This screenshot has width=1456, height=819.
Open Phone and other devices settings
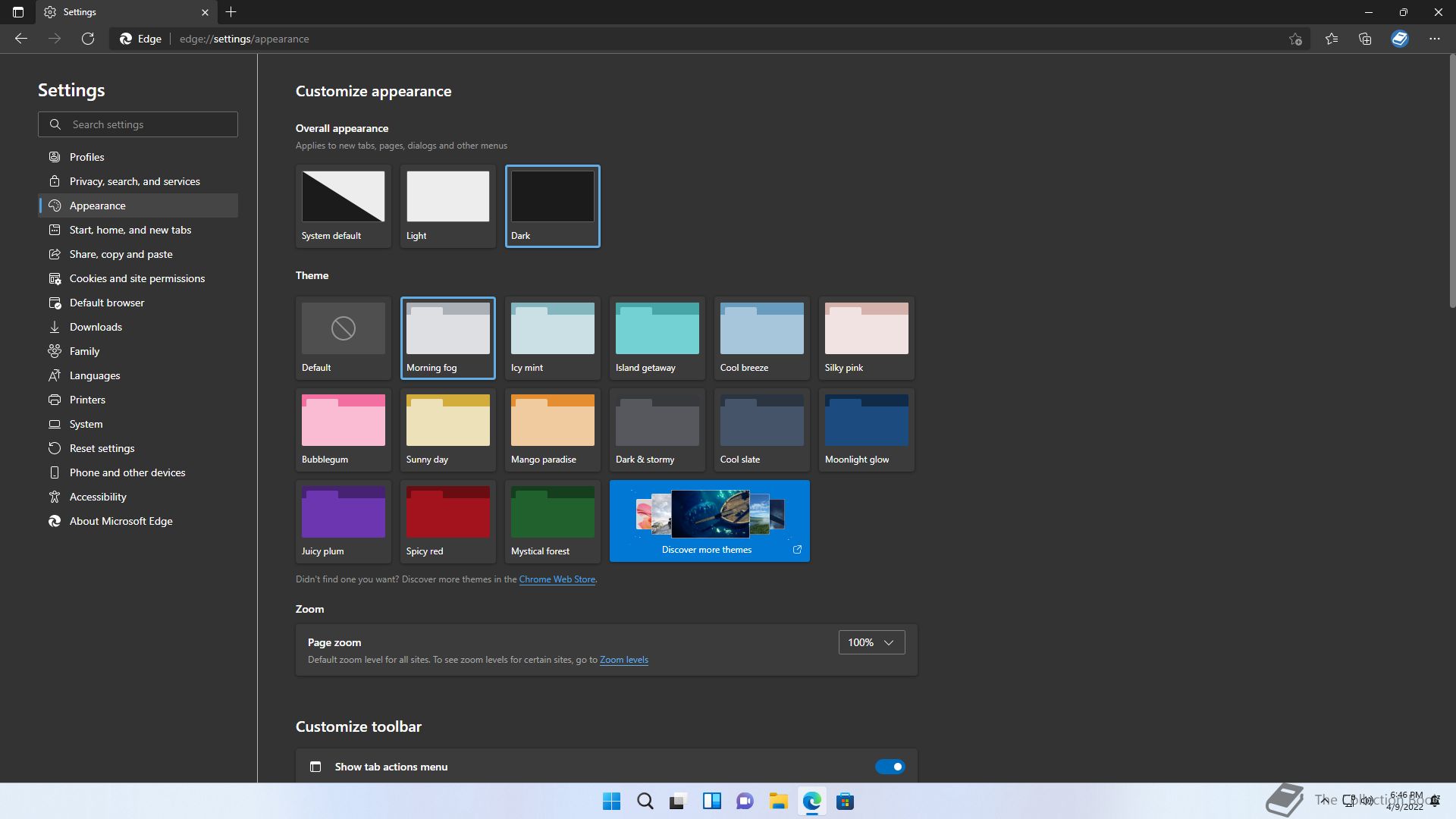(x=138, y=472)
